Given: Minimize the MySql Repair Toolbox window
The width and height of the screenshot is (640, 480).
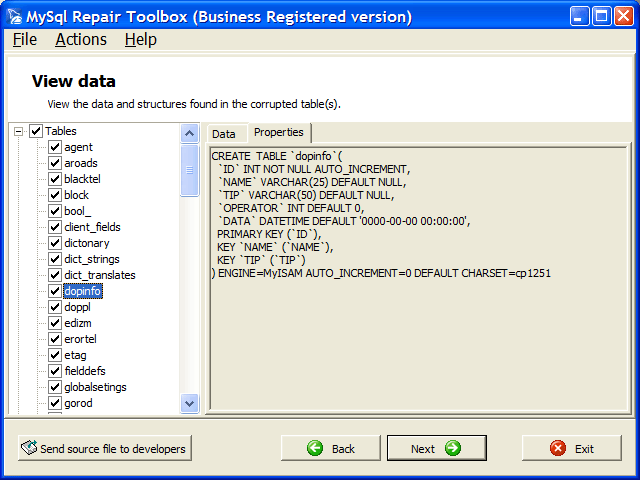Looking at the screenshot, I should coord(580,16).
